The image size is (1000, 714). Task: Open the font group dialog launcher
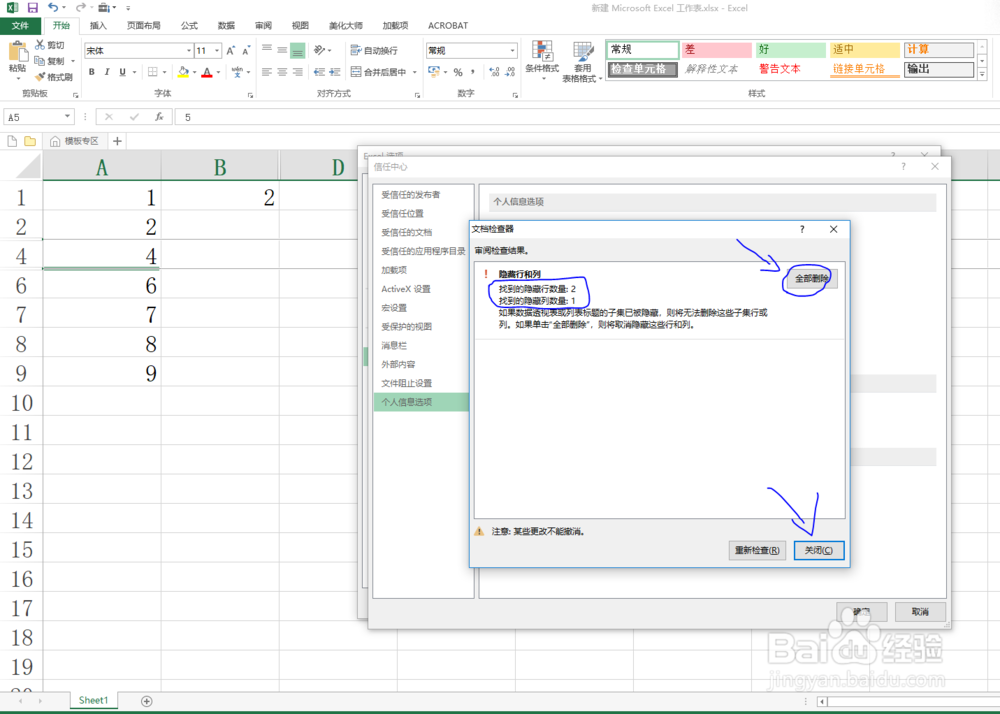(x=250, y=95)
